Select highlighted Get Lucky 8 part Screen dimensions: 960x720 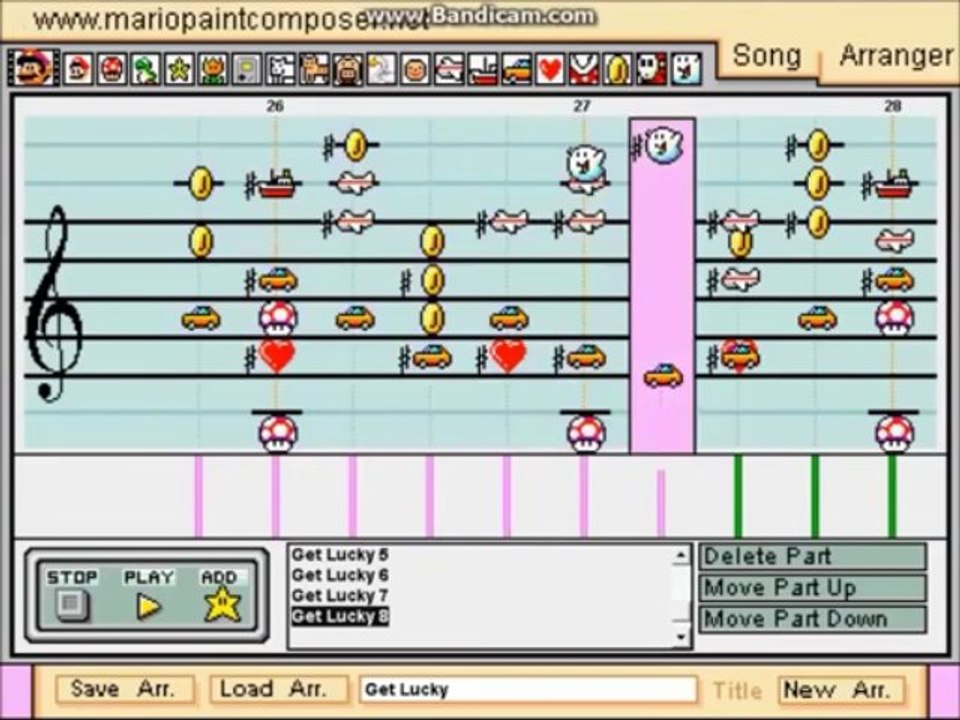coord(340,616)
